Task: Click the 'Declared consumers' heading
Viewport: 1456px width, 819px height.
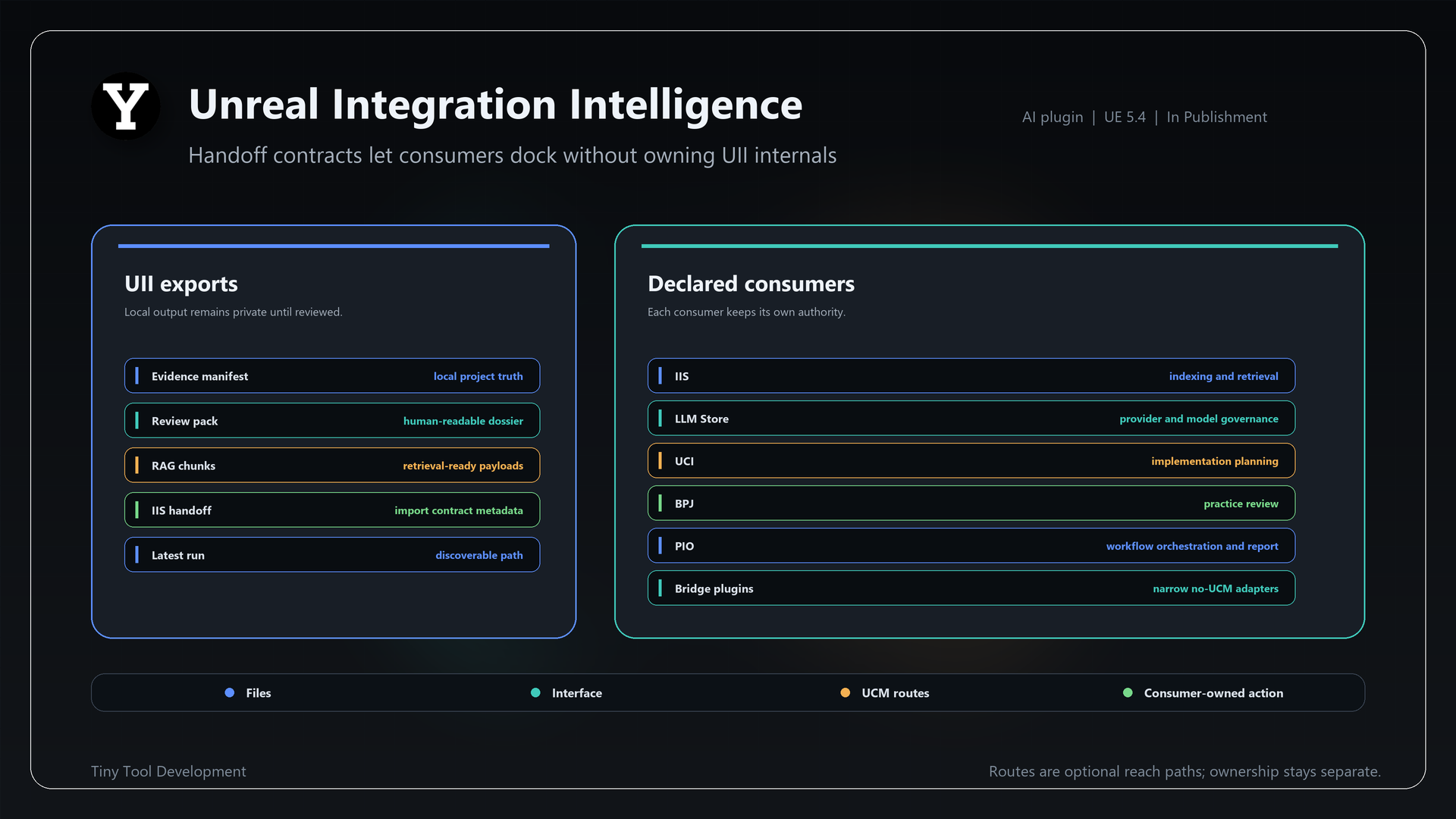Action: (752, 284)
